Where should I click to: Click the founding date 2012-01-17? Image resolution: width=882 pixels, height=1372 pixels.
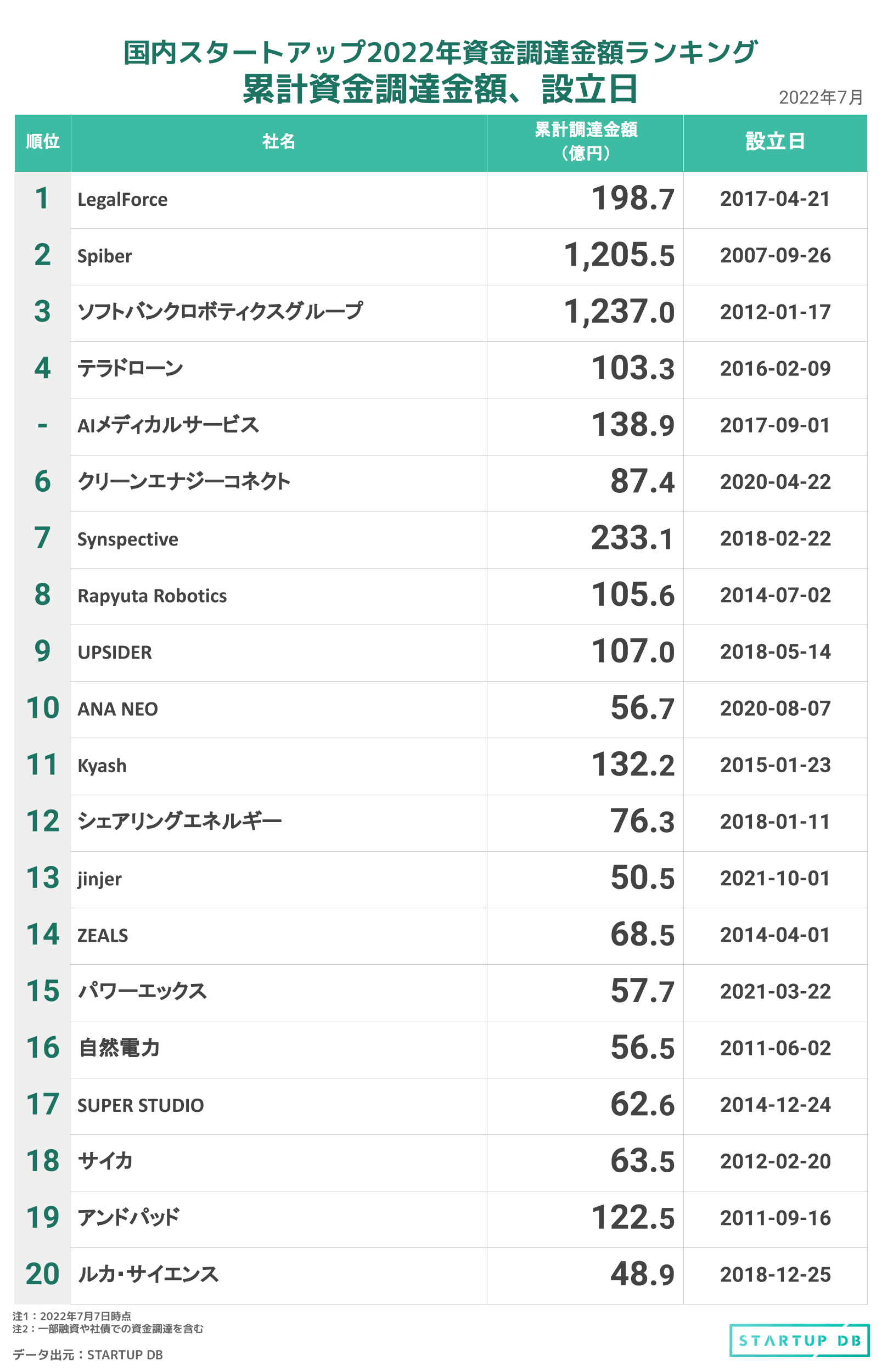[x=775, y=313]
